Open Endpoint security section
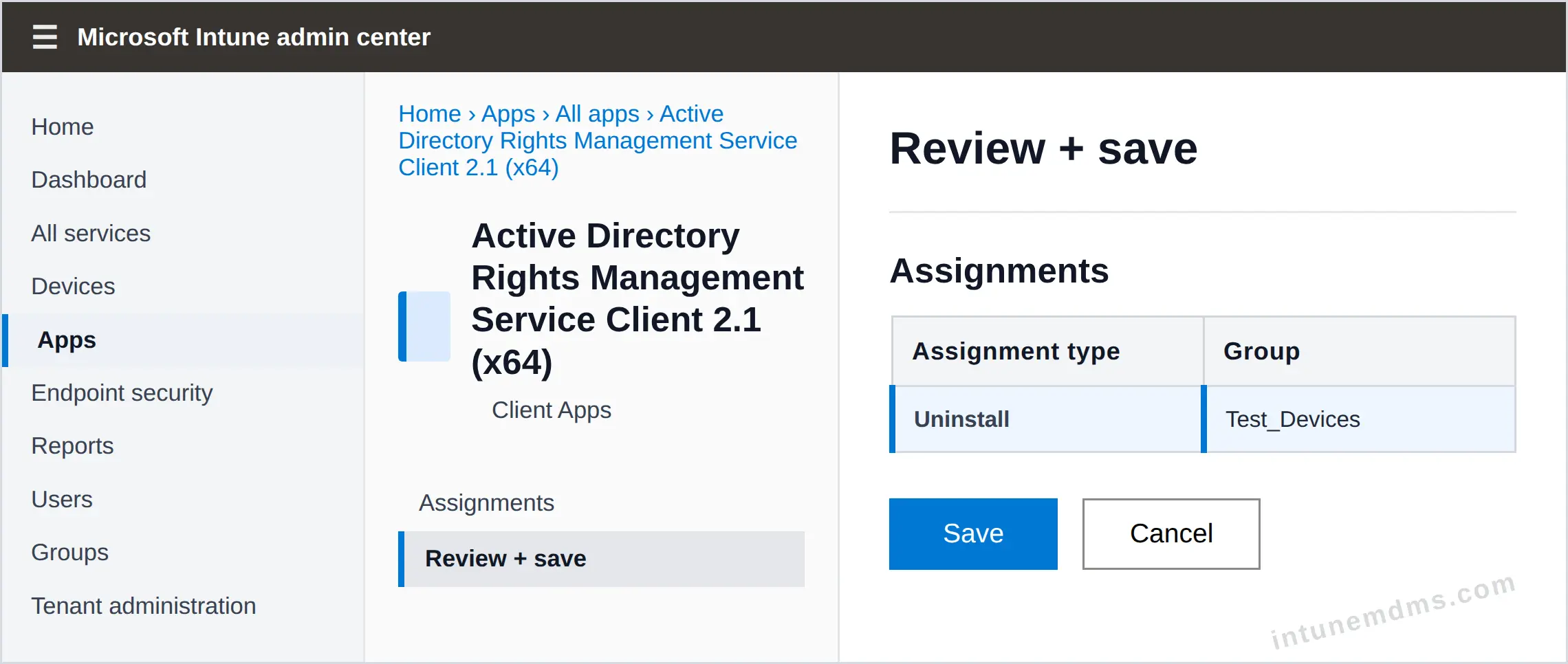 pos(122,393)
